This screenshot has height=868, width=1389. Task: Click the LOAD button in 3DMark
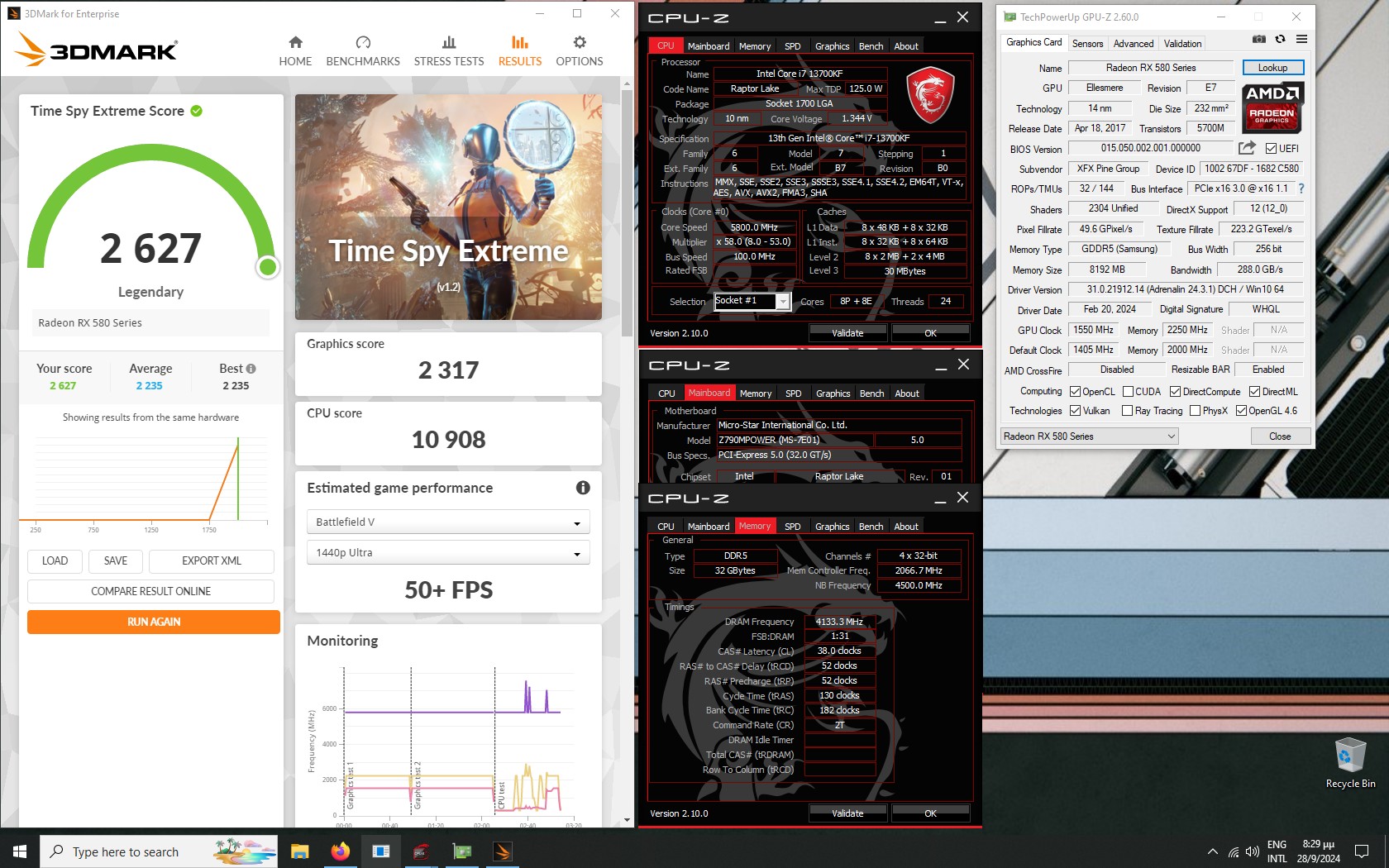[x=55, y=560]
